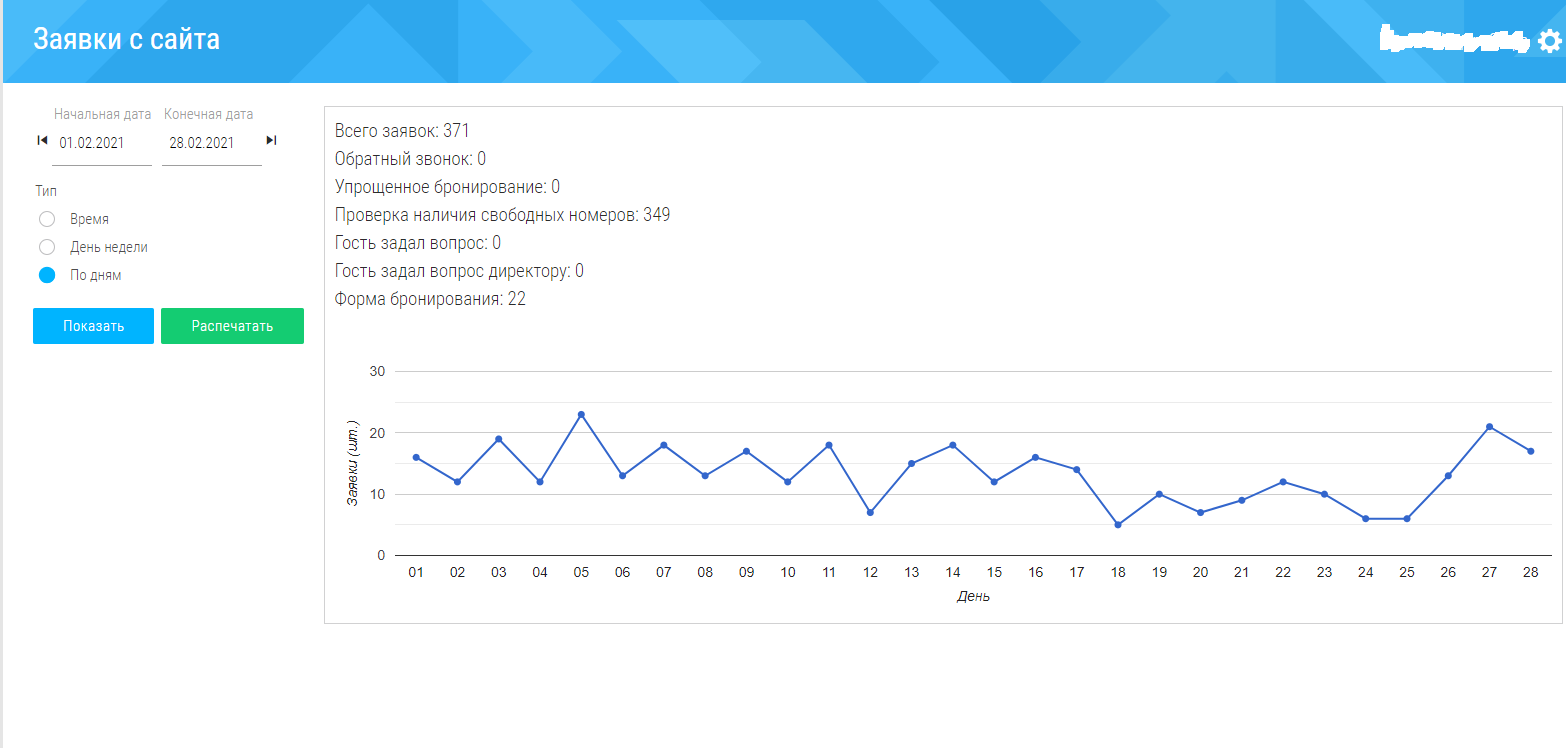Screen dimensions: 1566x748
Task: Click the chart data point for day 03
Action: pyautogui.click(x=499, y=439)
